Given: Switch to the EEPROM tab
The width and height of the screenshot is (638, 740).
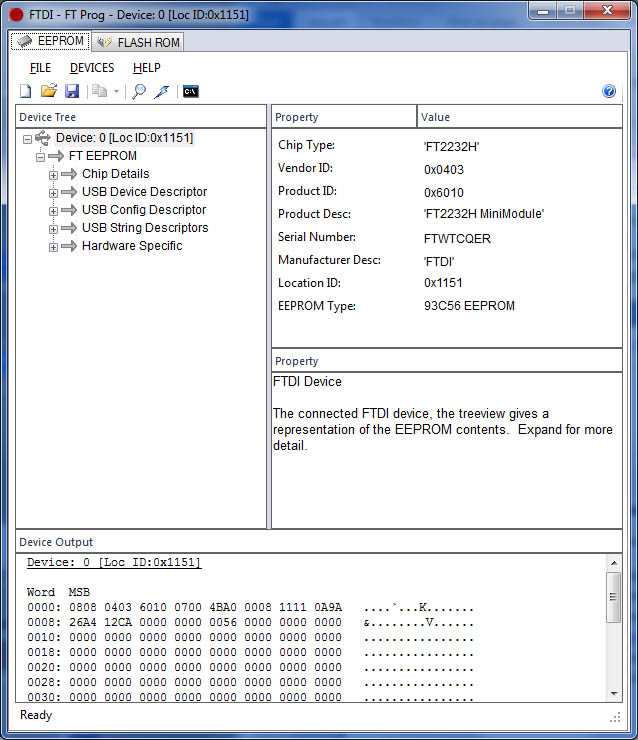Looking at the screenshot, I should point(50,42).
